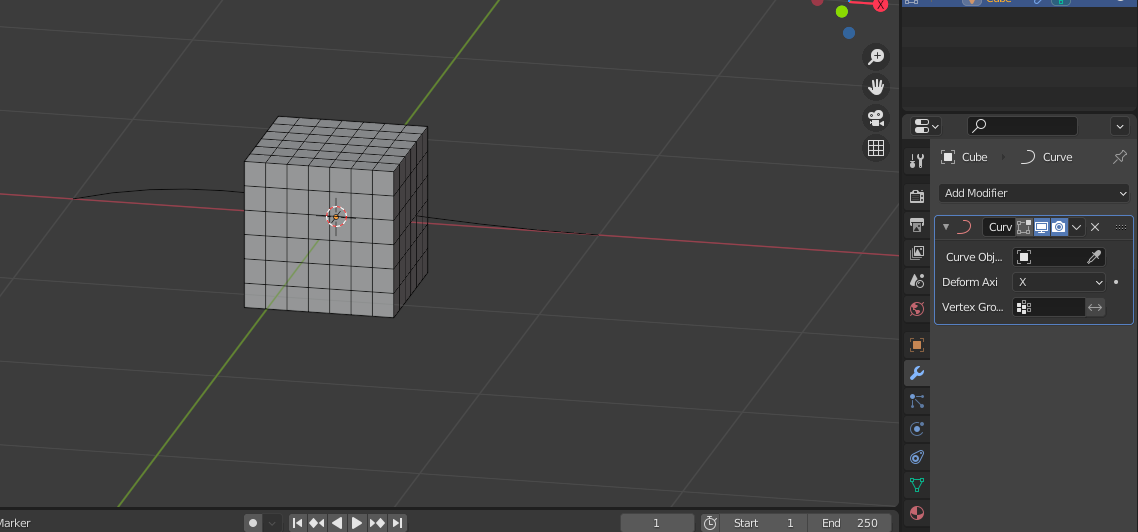This screenshot has height=532, width=1138.
Task: Open the Deform Axis X dropdown
Action: 1059,282
